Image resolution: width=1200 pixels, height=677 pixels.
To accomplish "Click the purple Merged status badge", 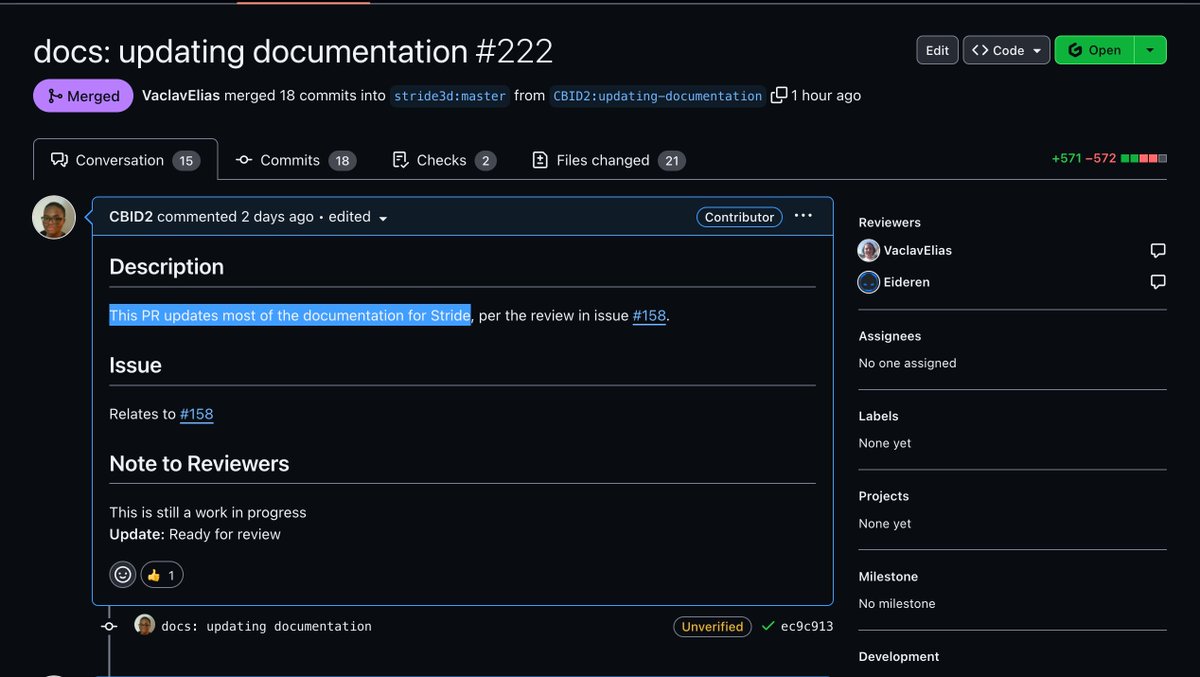I will (x=83, y=95).
